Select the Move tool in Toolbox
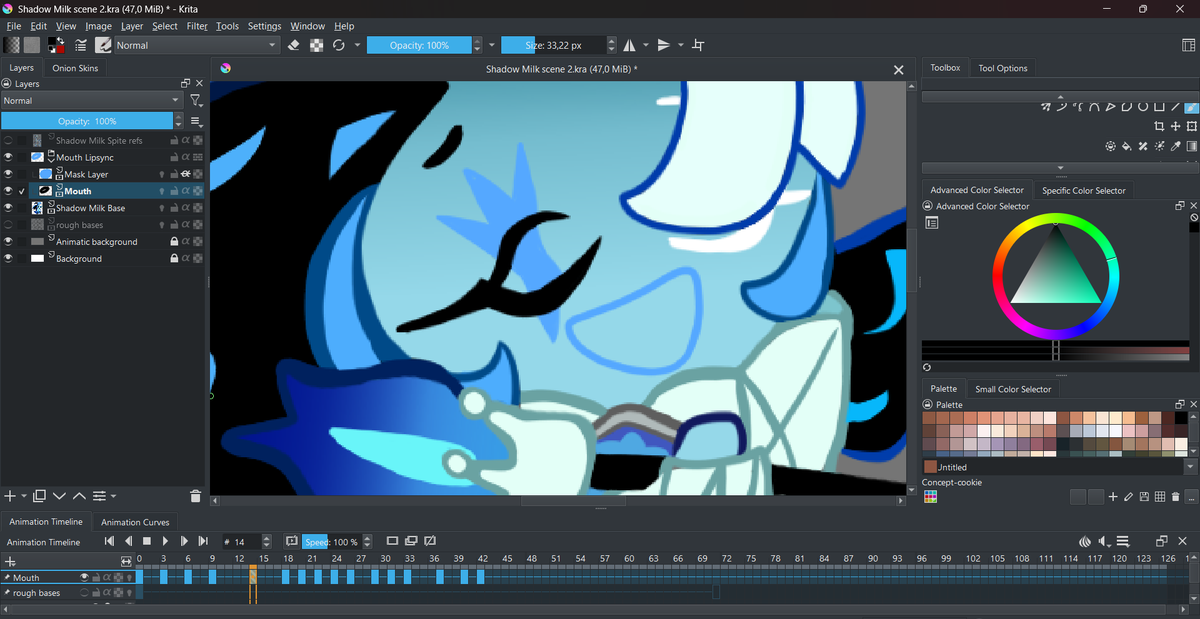The height and width of the screenshot is (619, 1200). click(x=1176, y=126)
